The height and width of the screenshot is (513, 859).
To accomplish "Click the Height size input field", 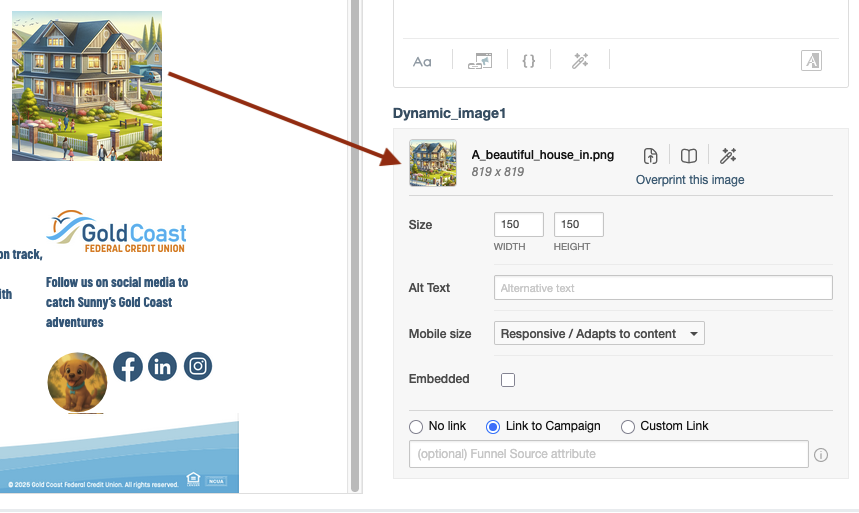I will pos(579,224).
